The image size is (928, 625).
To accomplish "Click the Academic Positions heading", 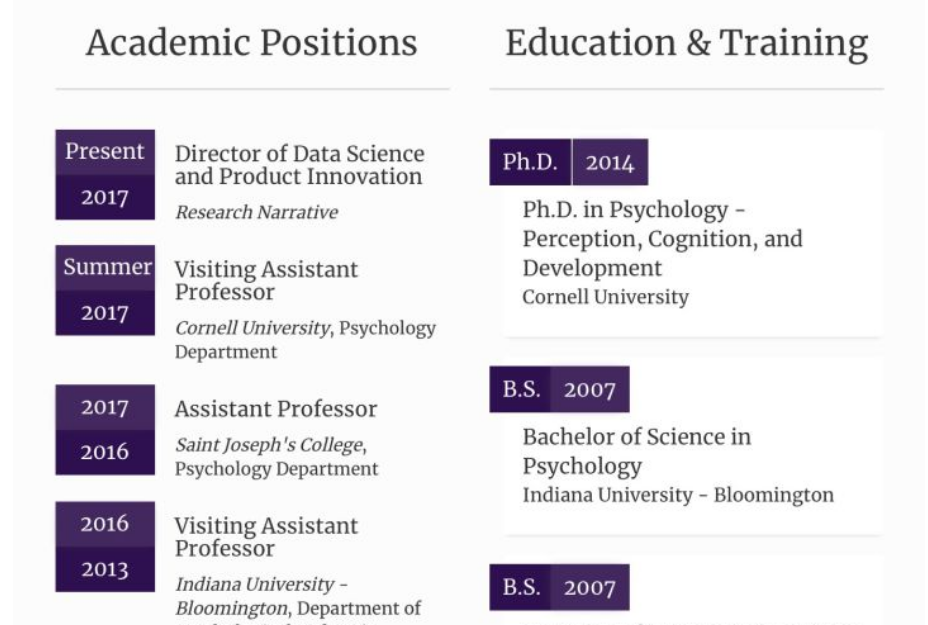I will coord(251,43).
